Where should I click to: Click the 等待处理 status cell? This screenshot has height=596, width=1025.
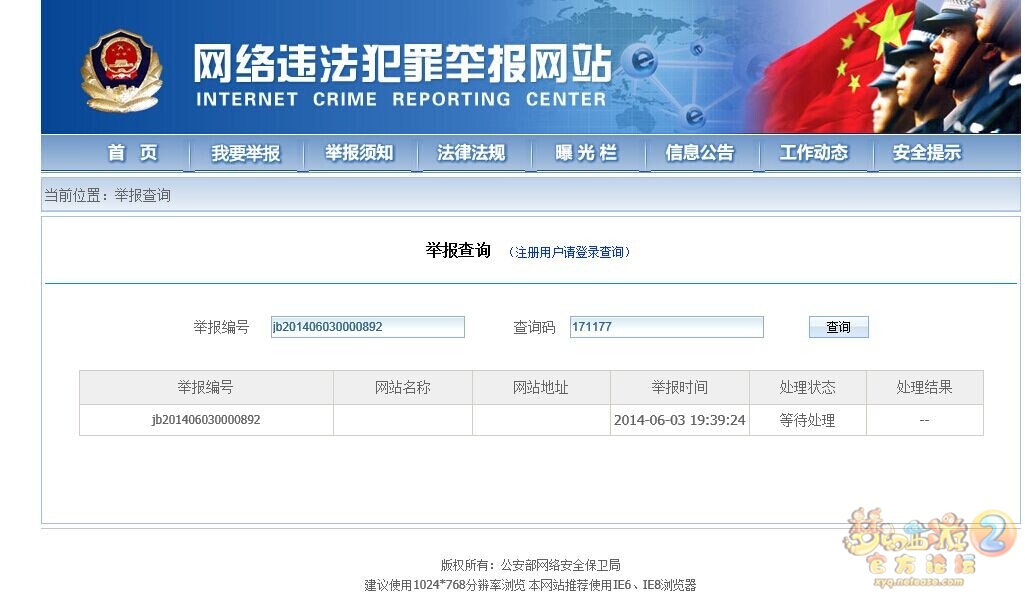[807, 421]
